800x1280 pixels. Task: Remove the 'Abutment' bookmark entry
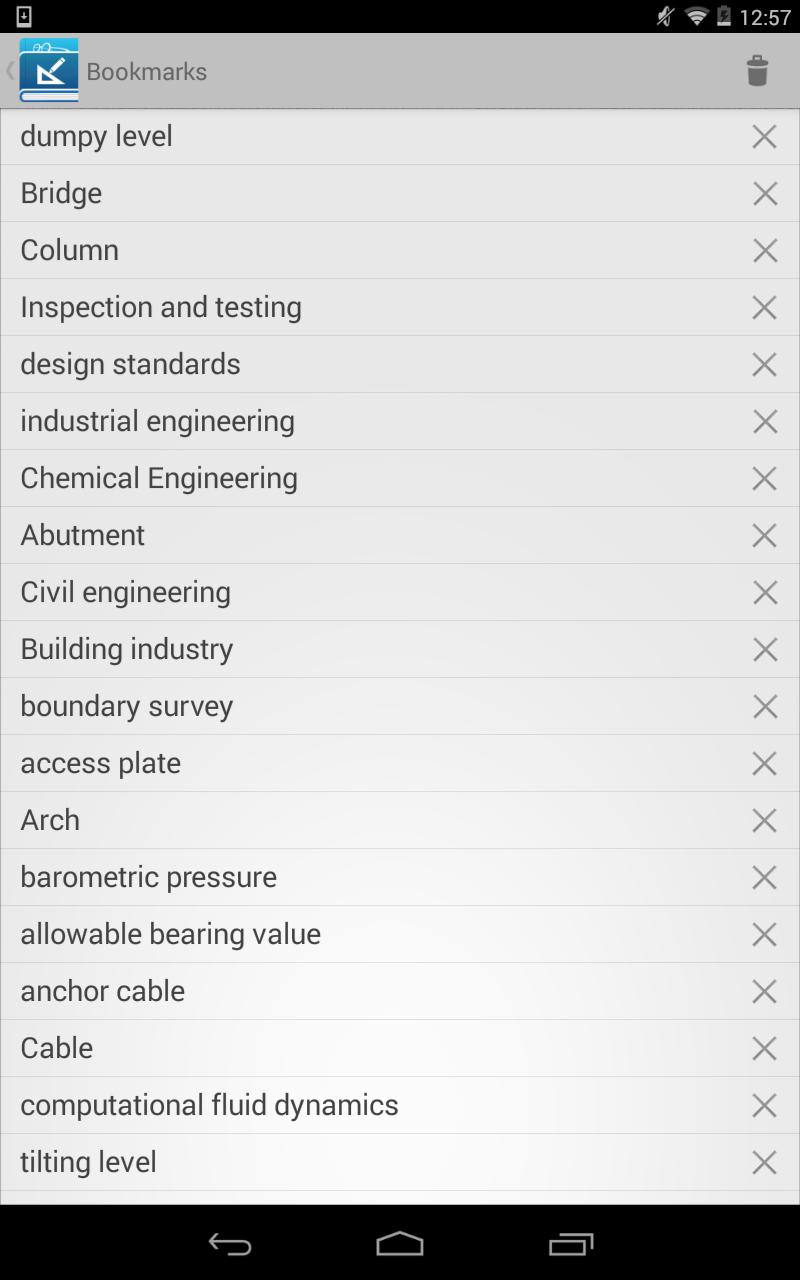click(764, 536)
